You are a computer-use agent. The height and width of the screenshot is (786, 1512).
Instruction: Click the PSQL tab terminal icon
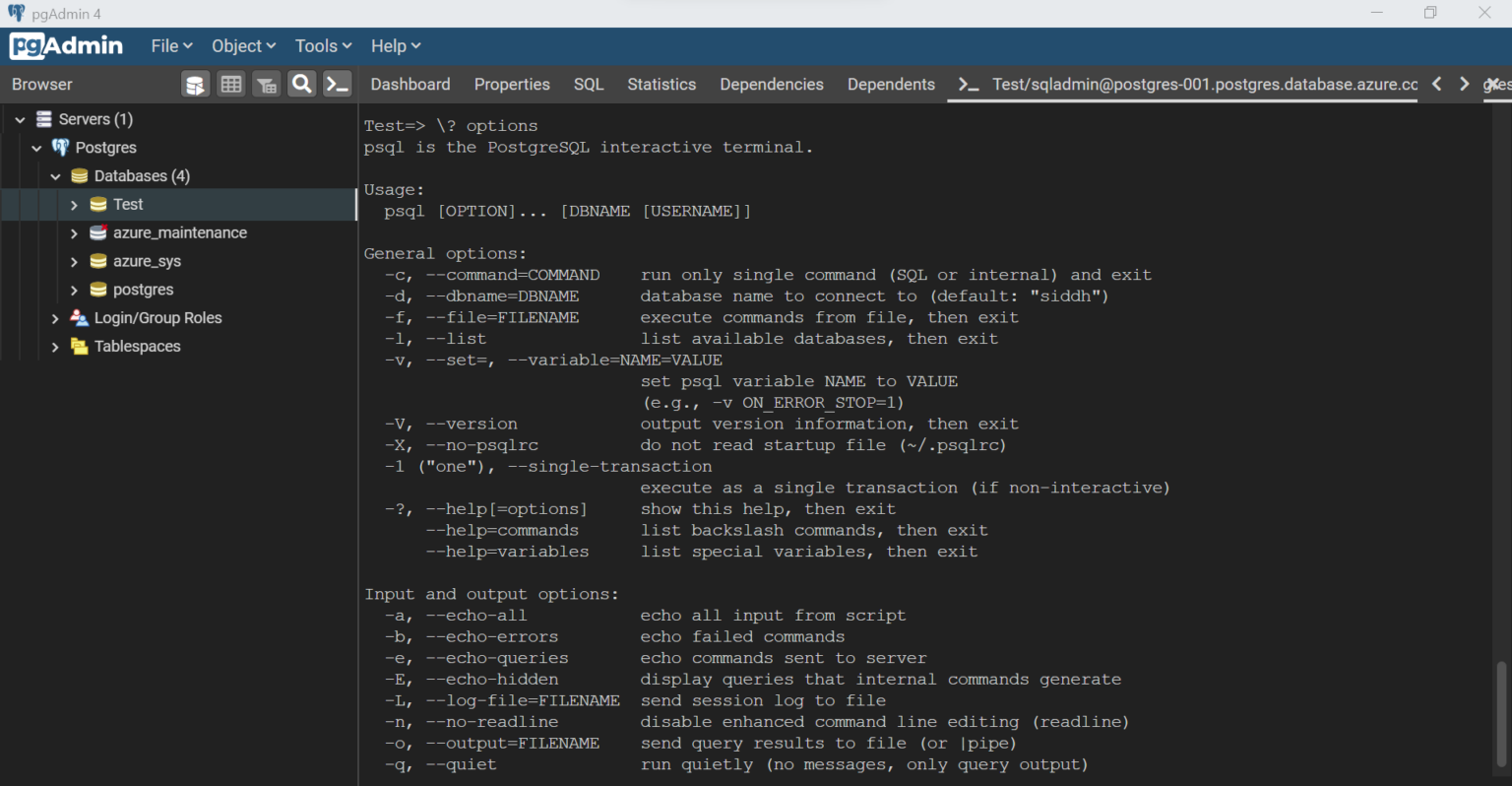[x=968, y=84]
